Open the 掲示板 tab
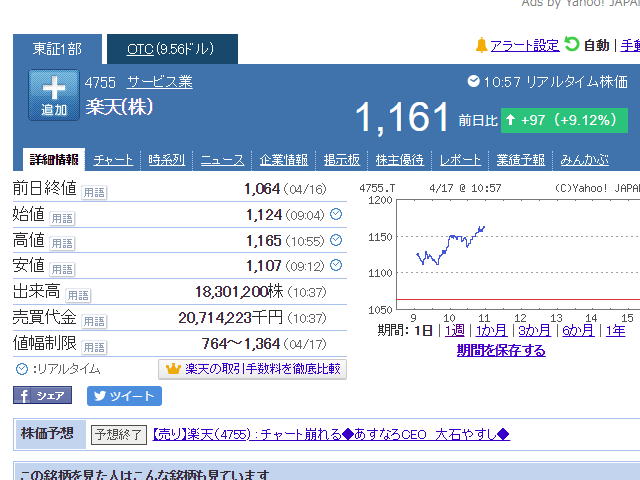Viewport: 640px width, 480px height. click(x=342, y=160)
